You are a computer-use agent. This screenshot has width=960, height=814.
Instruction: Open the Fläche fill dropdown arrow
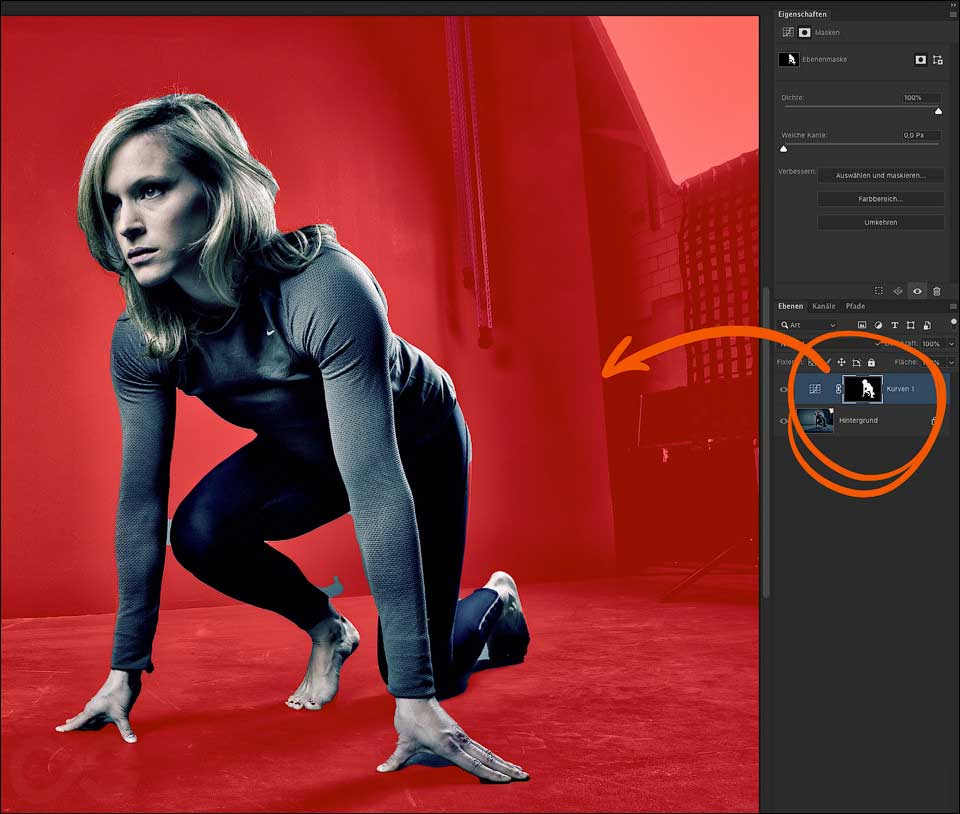coord(951,362)
